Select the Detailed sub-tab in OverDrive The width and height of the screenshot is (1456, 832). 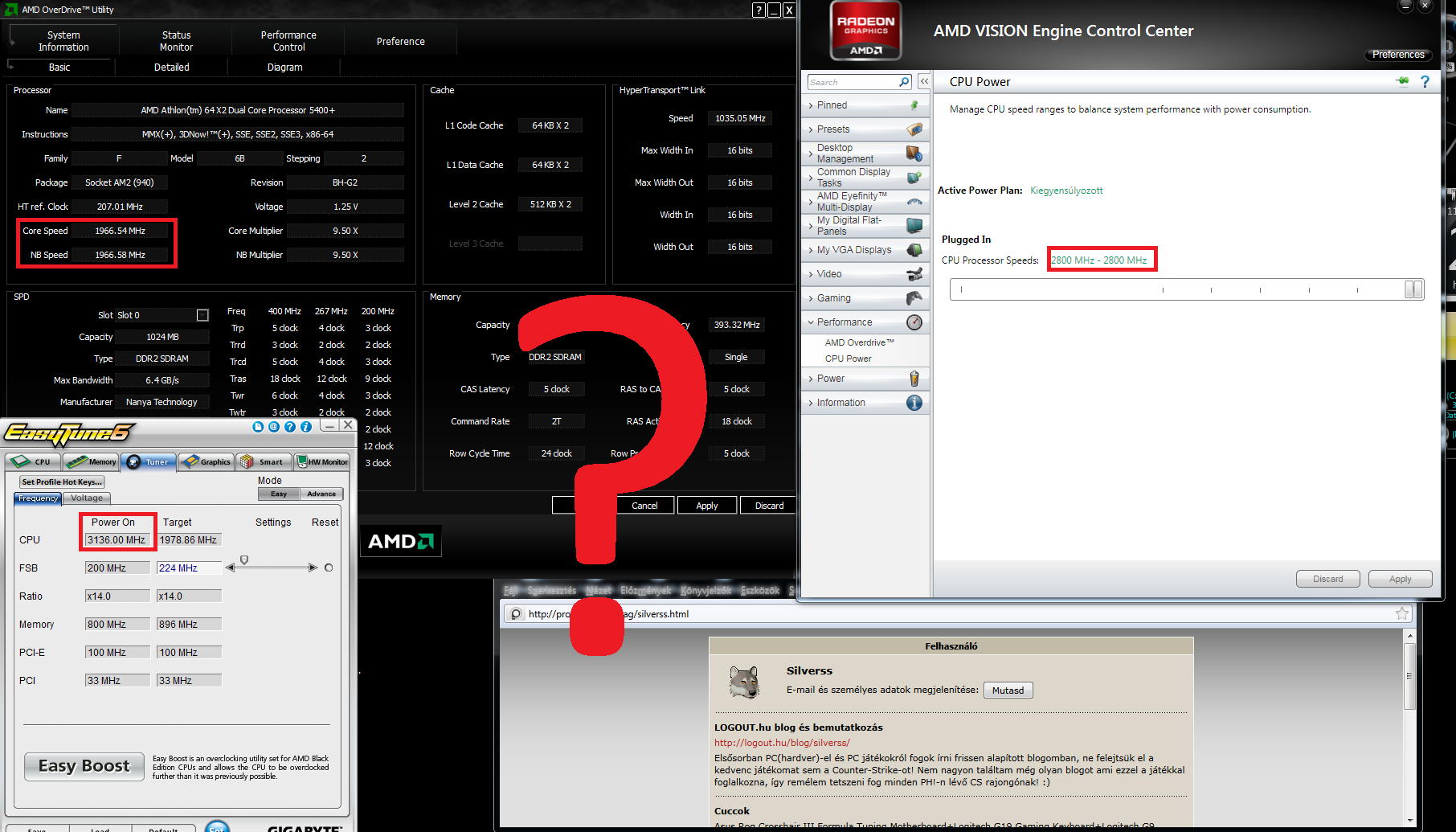(172, 68)
